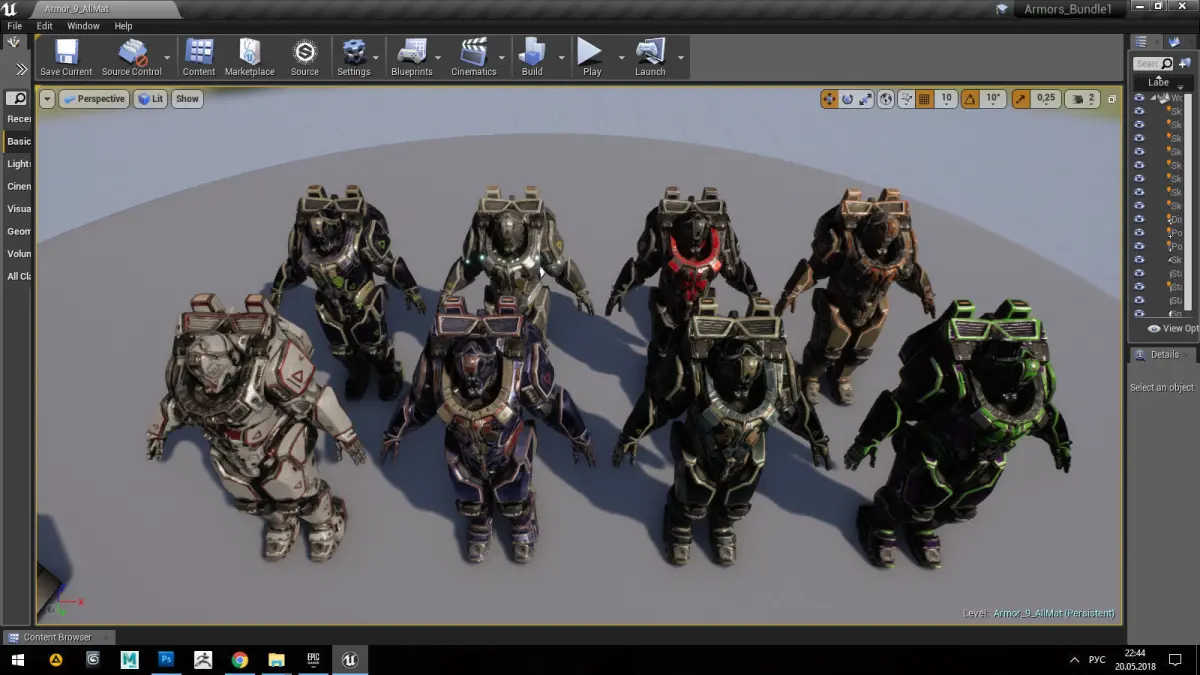Open the Window menu
Viewport: 1200px width, 675px height.
83,26
